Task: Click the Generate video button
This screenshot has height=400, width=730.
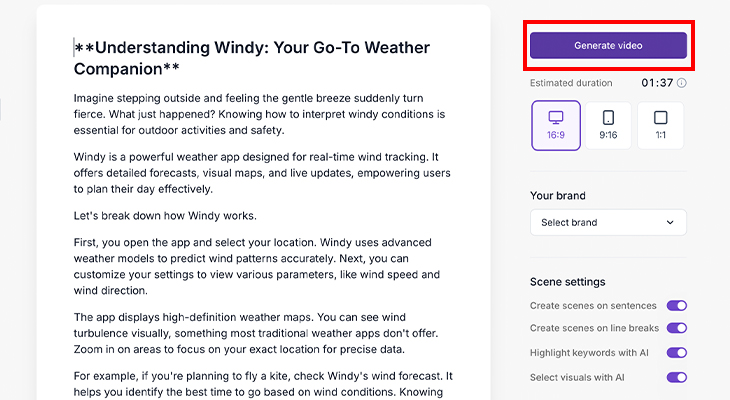Action: click(x=608, y=46)
